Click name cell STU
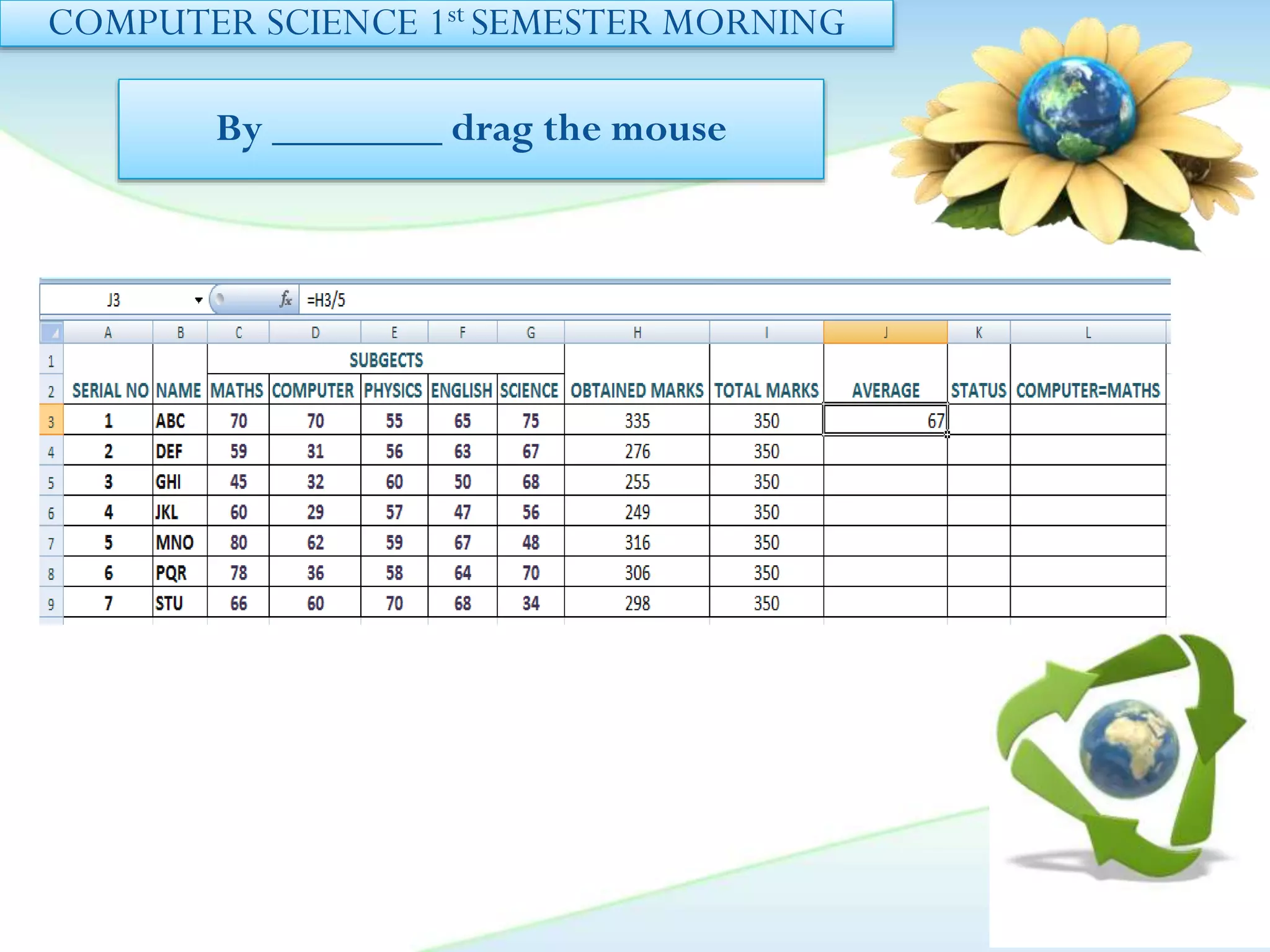Screen dimensions: 1270x952 pos(180,602)
